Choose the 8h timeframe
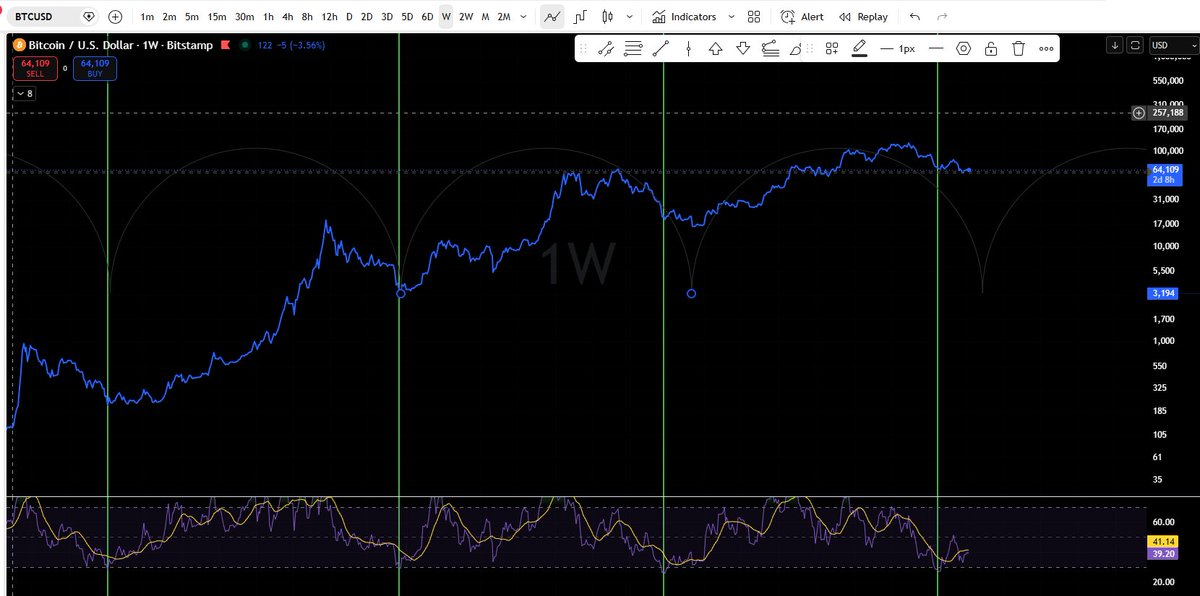The image size is (1200, 596). (307, 17)
